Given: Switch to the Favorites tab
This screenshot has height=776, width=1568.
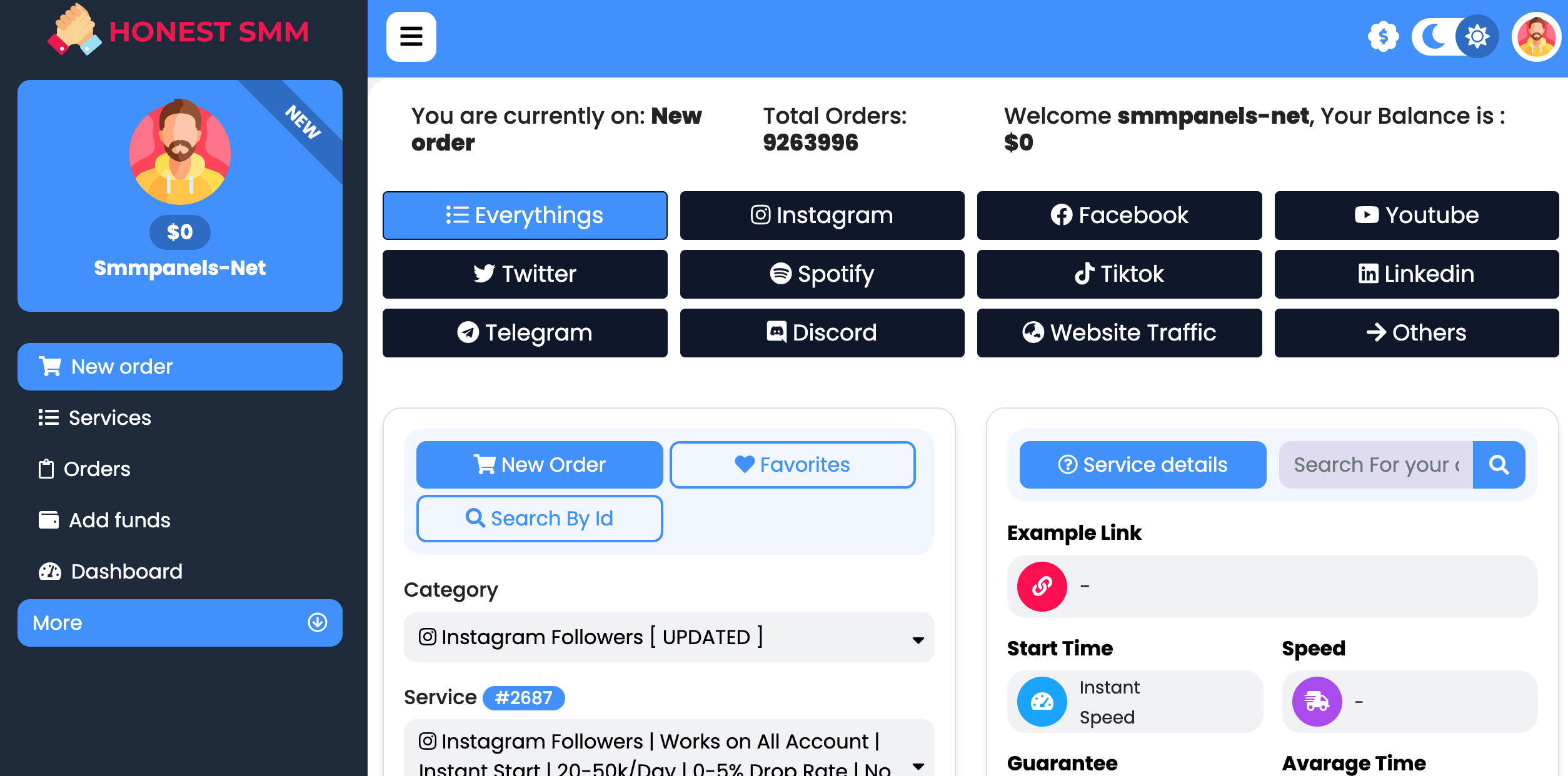Looking at the screenshot, I should pos(792,465).
